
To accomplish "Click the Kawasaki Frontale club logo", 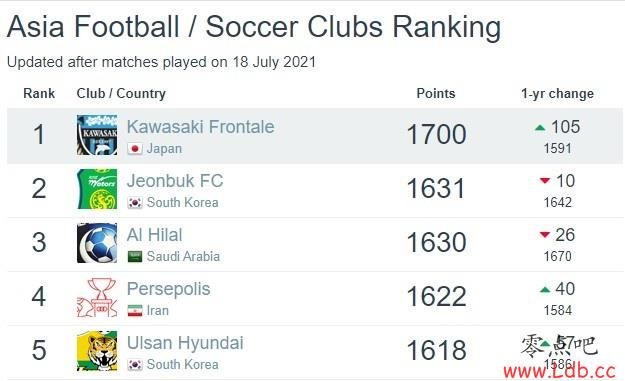I will click(97, 135).
